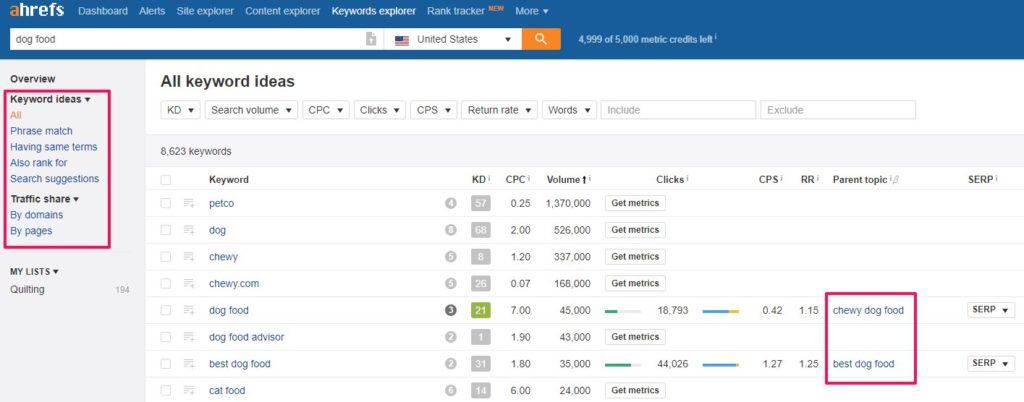The image size is (1024, 402).
Task: Open the CPC filter dropdown
Action: click(x=325, y=110)
